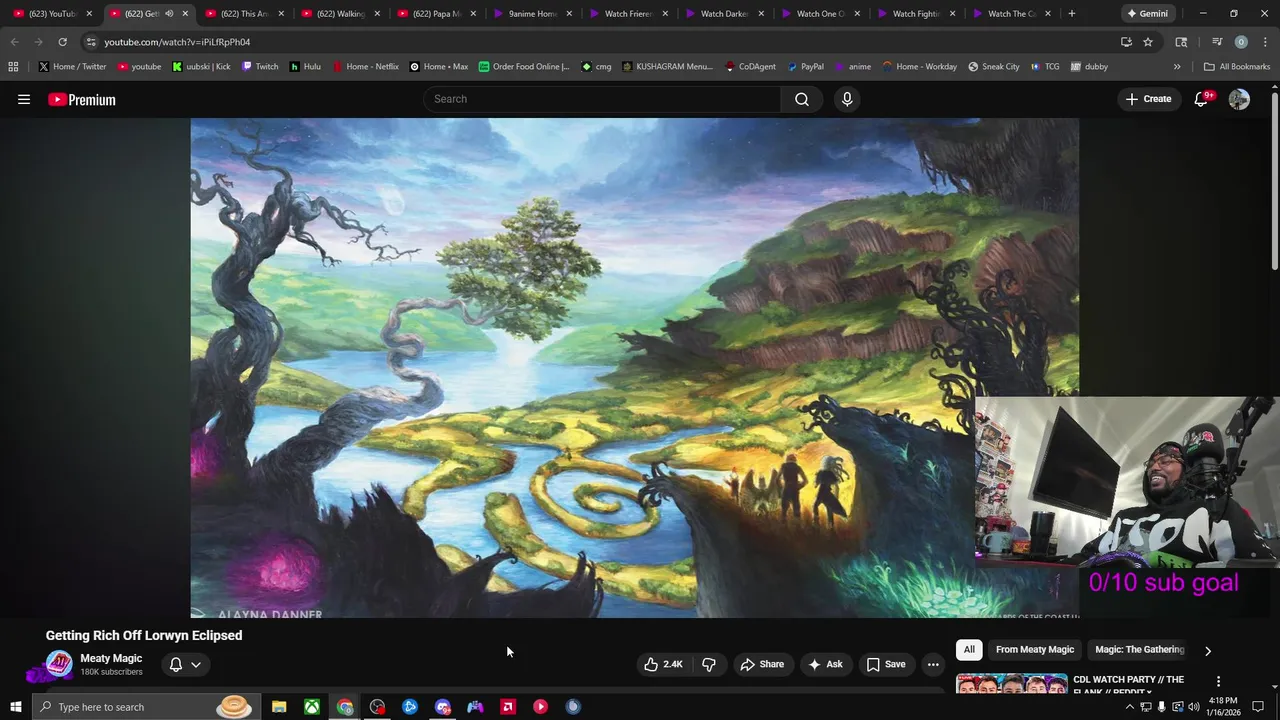Open Chrome media controls icon

(1217, 42)
